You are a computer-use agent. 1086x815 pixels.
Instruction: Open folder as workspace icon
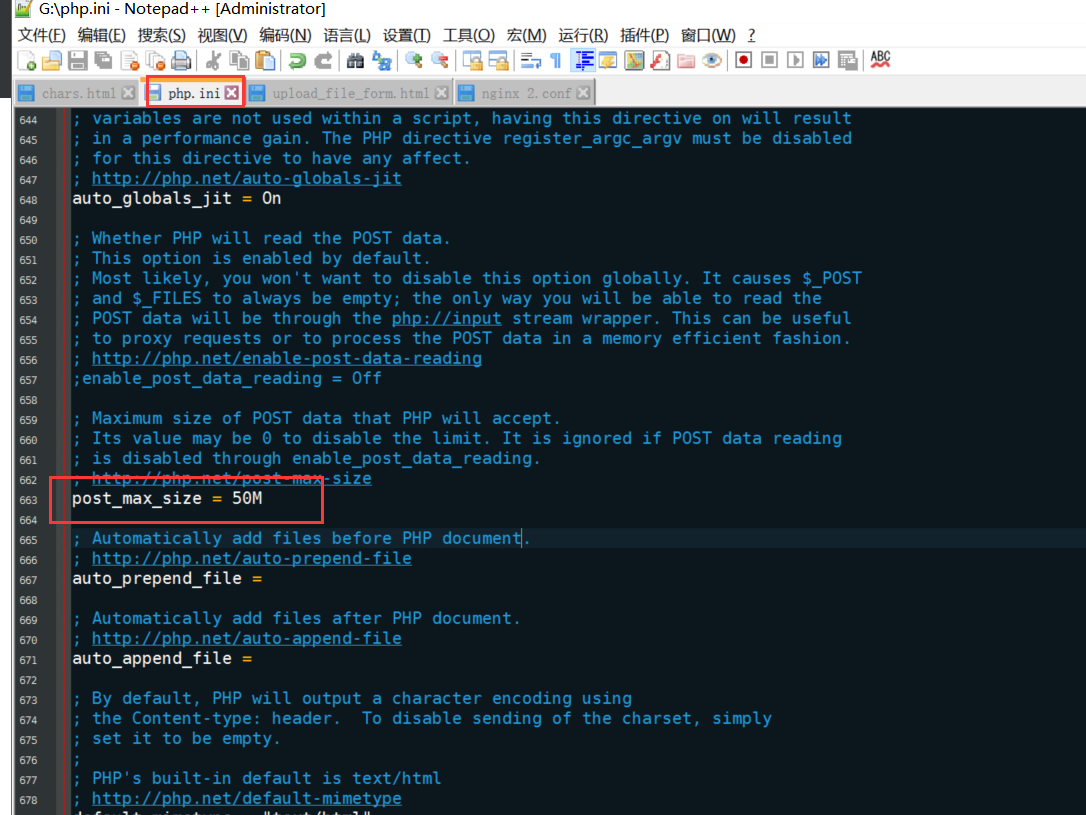[686, 61]
